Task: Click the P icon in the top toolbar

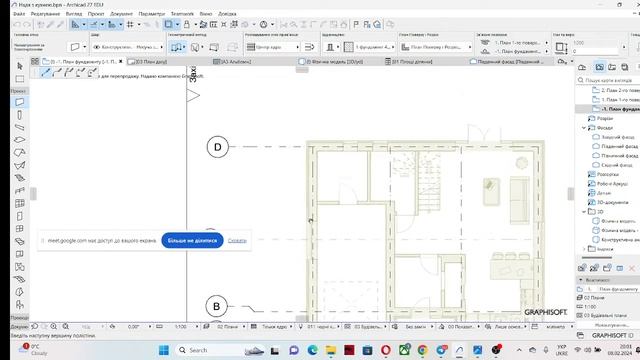Action: click(x=356, y=24)
